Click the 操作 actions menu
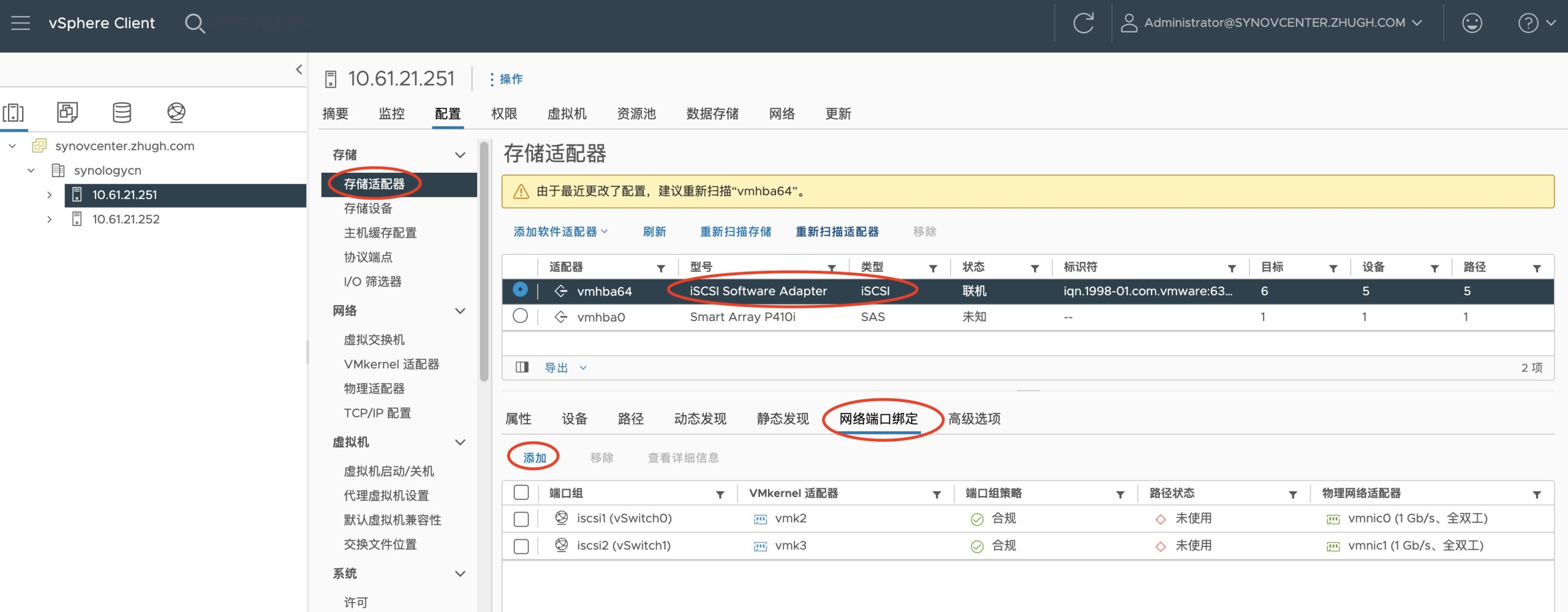1568x612 pixels. pyautogui.click(x=506, y=79)
